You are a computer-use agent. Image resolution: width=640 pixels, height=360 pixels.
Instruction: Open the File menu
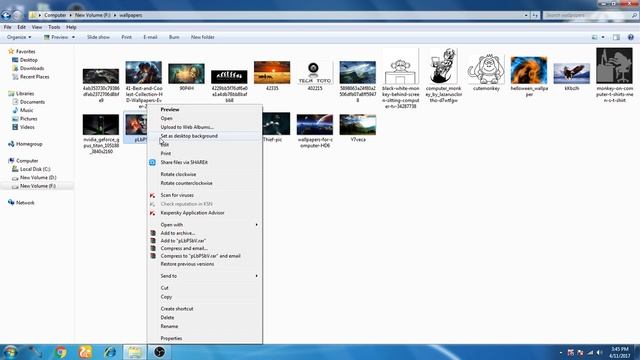(x=7, y=27)
